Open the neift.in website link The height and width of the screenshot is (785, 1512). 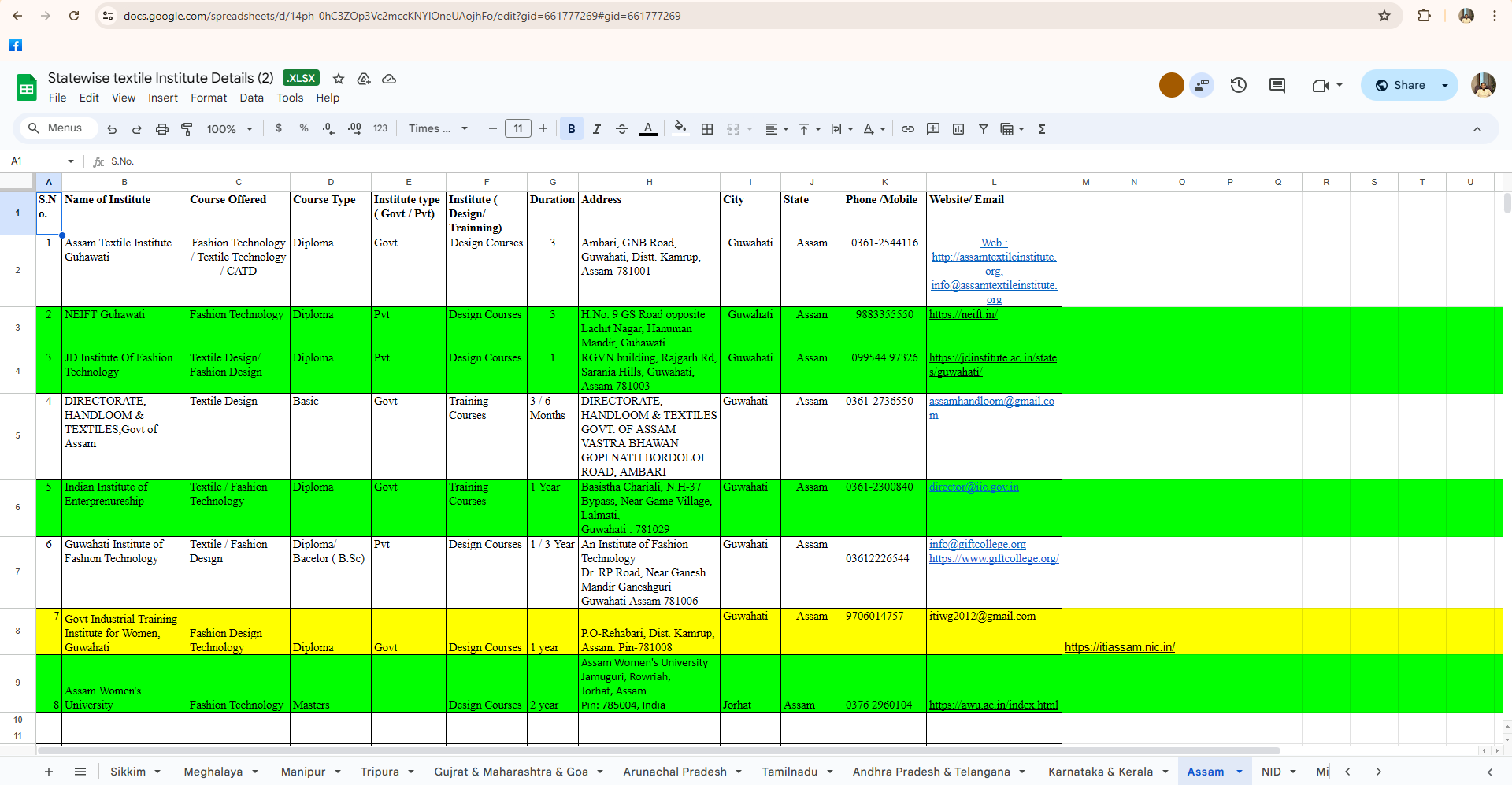point(963,314)
